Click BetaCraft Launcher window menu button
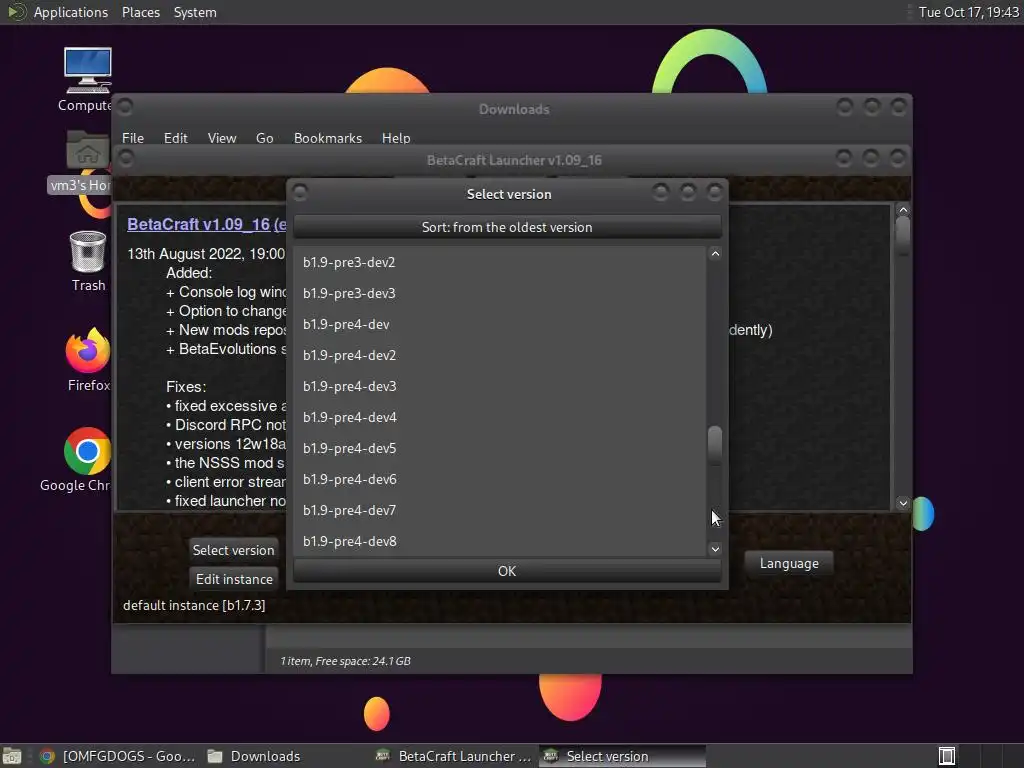The height and width of the screenshot is (768, 1024). point(126,159)
